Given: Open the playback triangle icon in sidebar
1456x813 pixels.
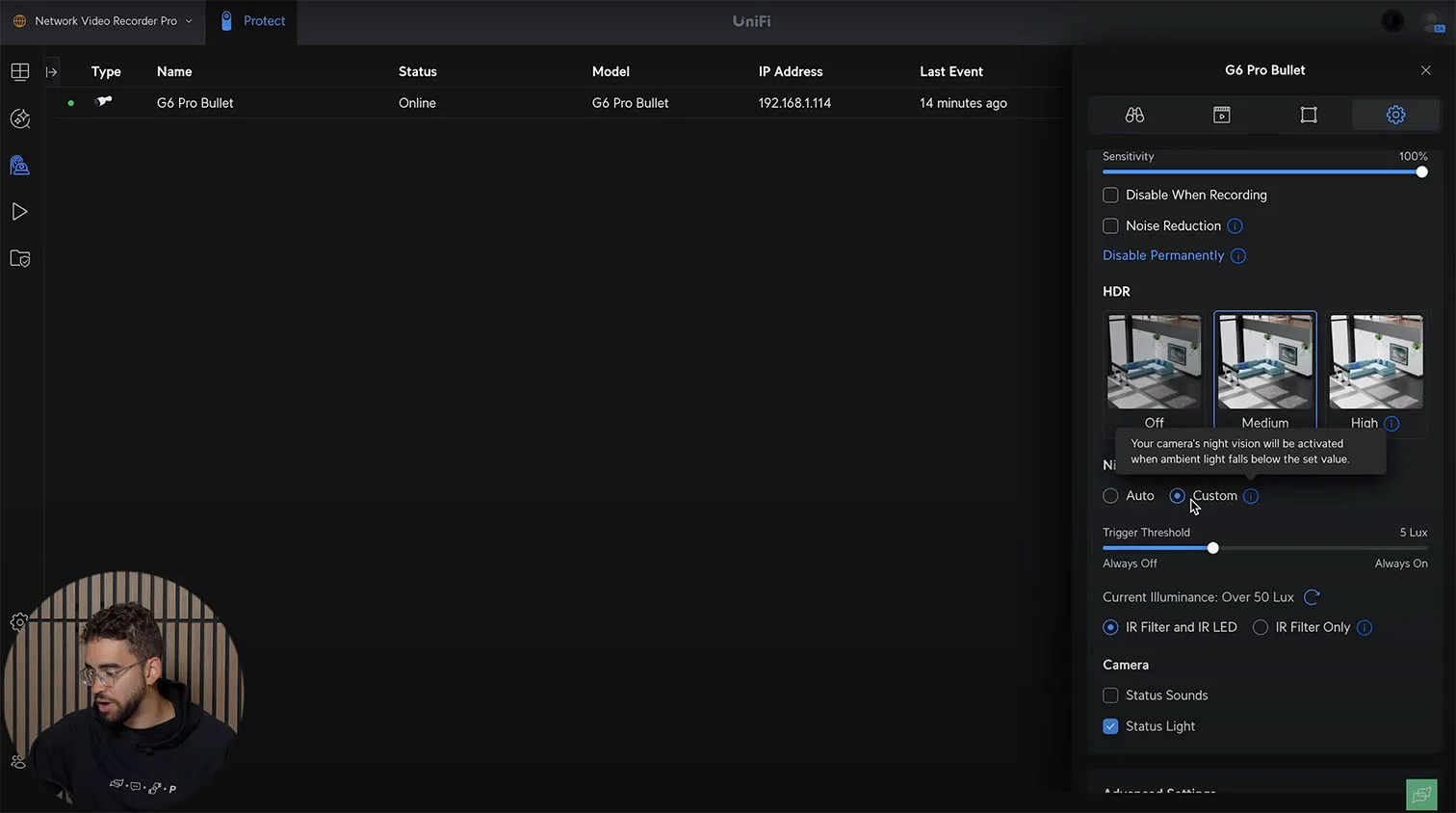Looking at the screenshot, I should (20, 212).
